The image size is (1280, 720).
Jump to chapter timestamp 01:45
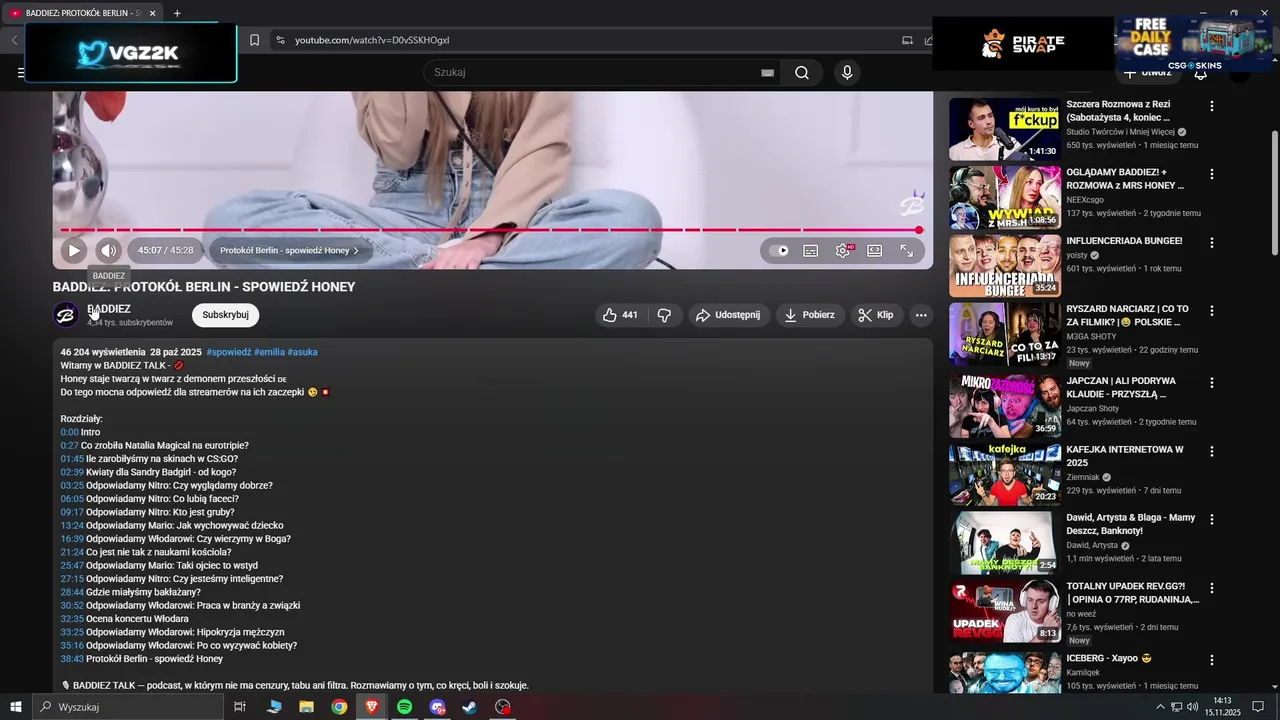point(72,459)
